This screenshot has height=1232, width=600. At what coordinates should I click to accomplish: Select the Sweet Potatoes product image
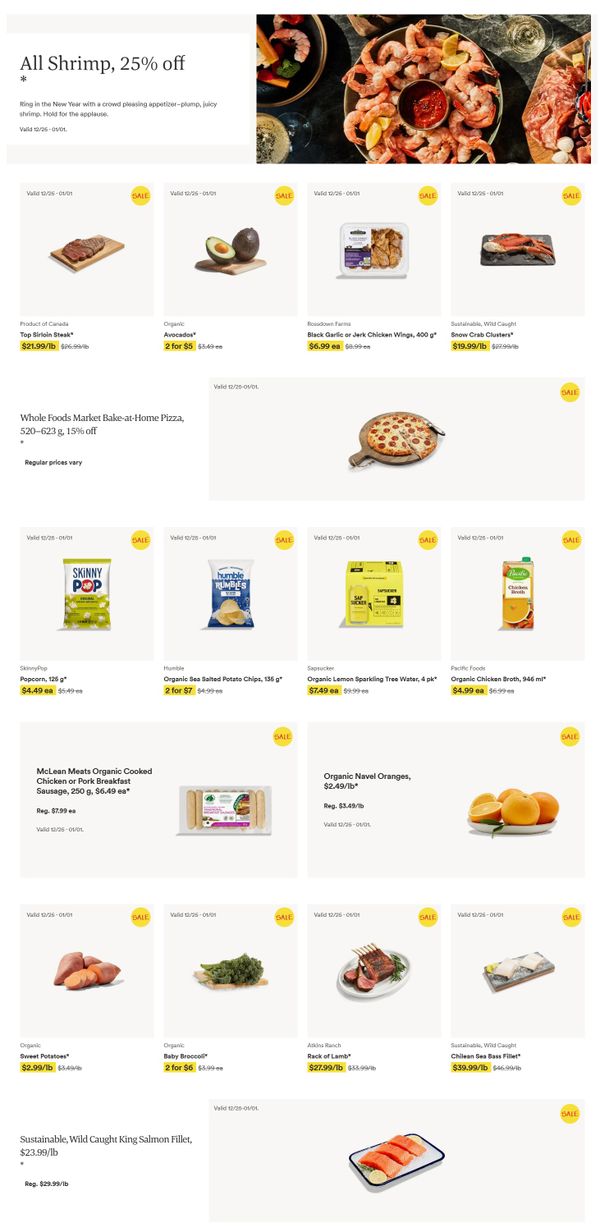87,970
